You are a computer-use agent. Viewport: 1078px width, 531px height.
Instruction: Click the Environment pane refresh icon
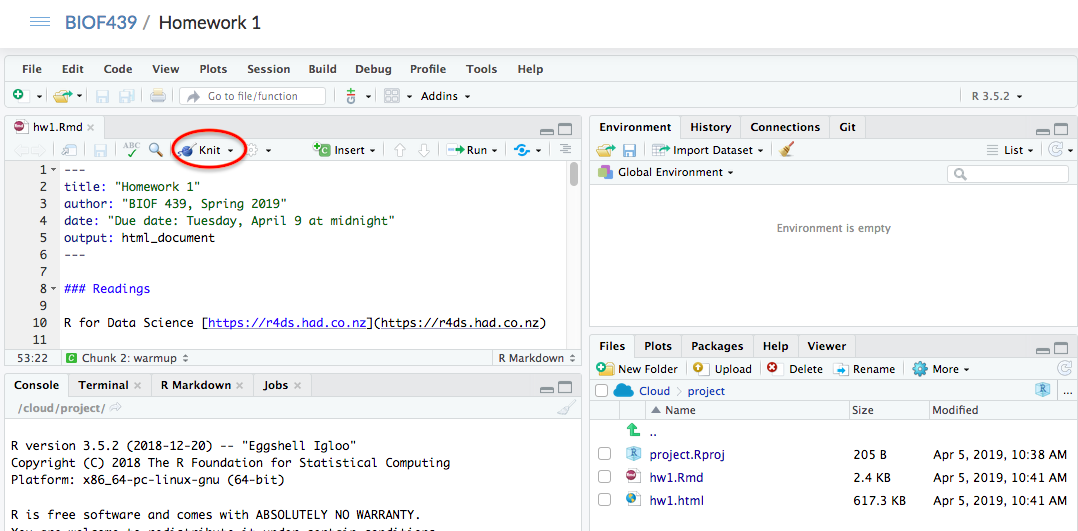point(1053,149)
